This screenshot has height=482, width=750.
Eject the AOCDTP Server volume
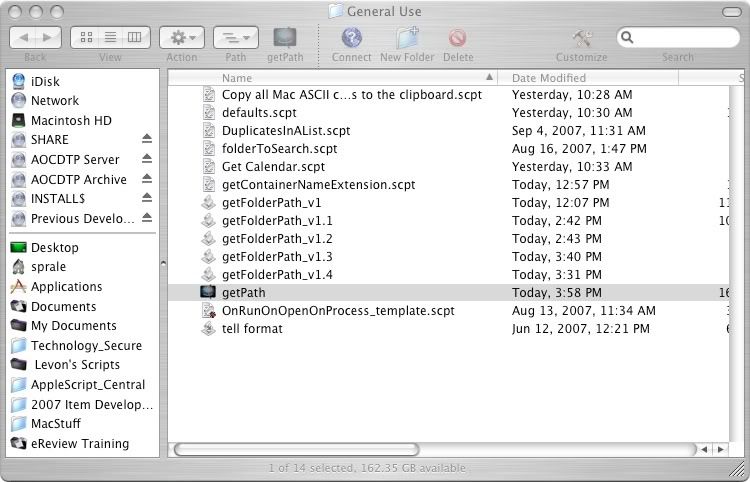pyautogui.click(x=147, y=159)
